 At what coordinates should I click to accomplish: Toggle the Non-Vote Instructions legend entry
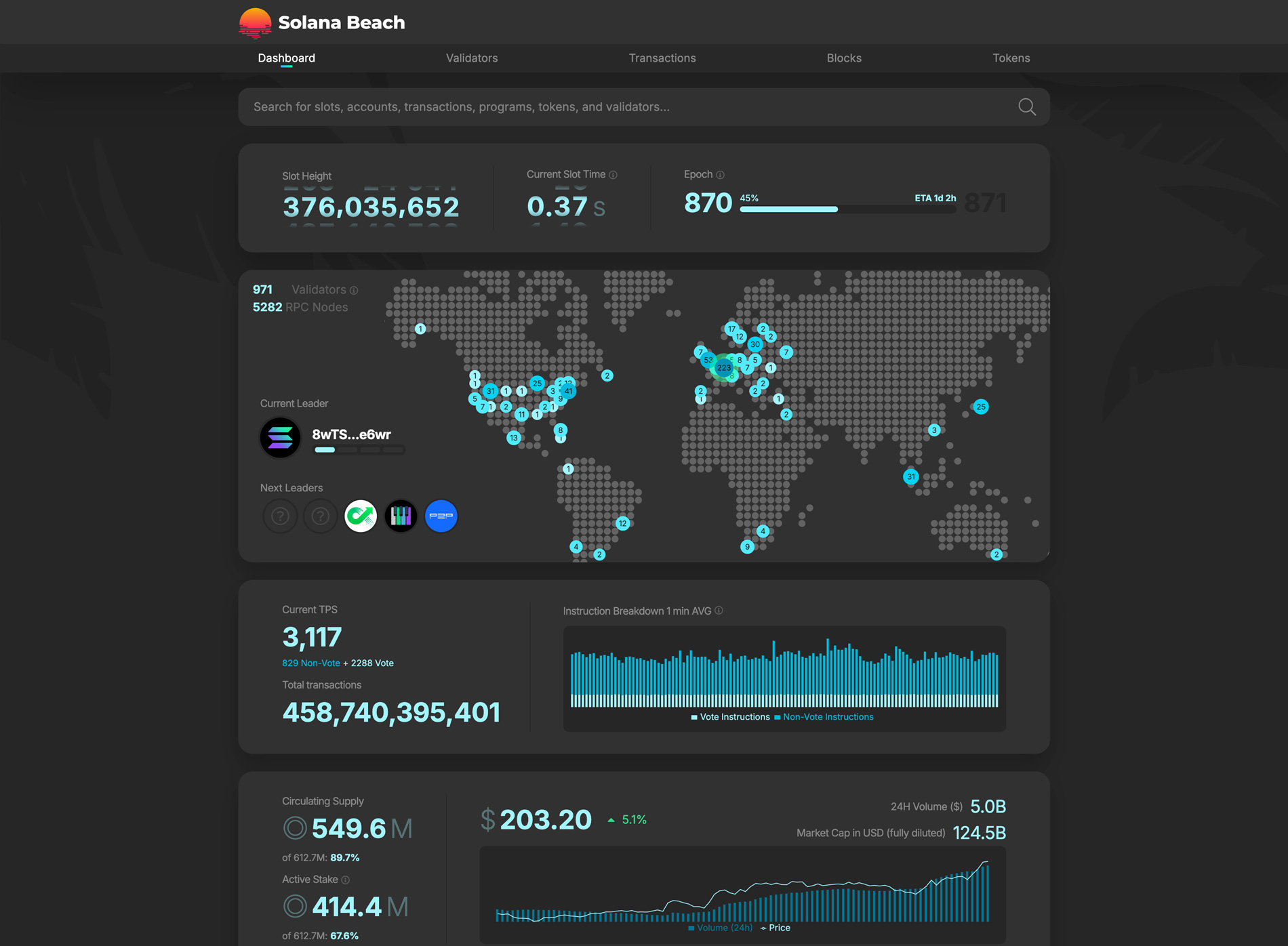824,716
